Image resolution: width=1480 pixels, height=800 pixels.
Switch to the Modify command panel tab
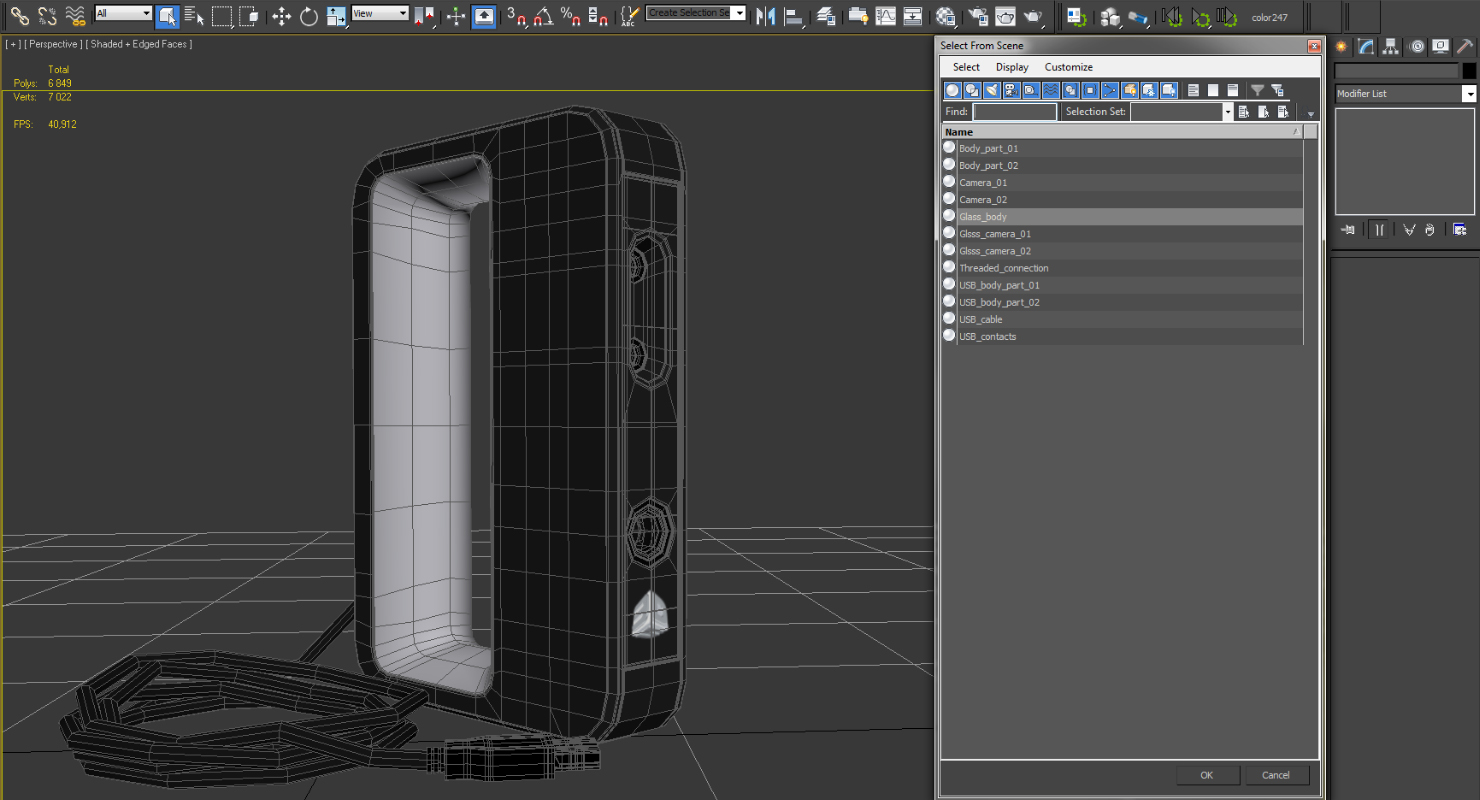(x=1366, y=46)
